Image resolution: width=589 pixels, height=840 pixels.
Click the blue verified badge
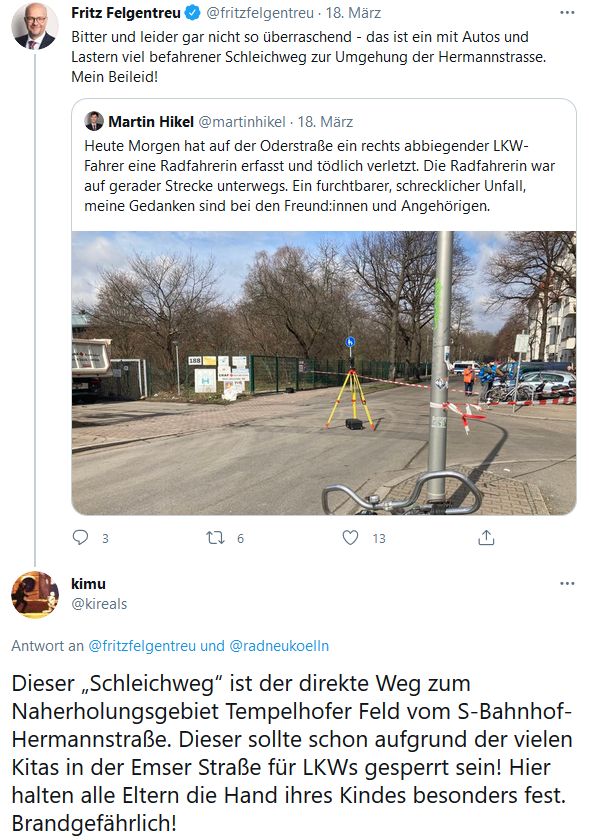click(192, 13)
